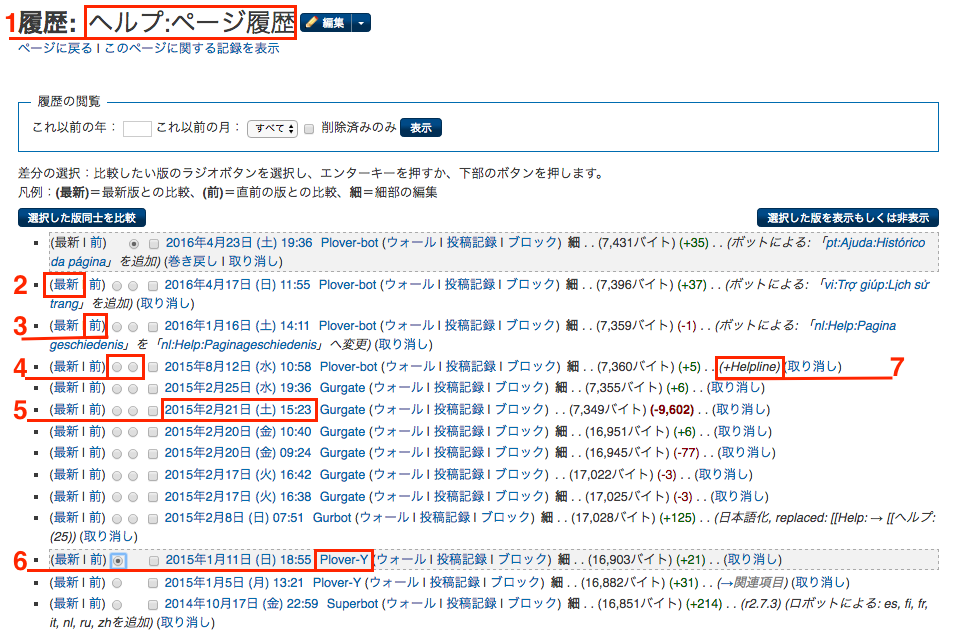Open the Plover-Y user link on the 2015年1月11日 row
The height and width of the screenshot is (635, 955).
344,560
